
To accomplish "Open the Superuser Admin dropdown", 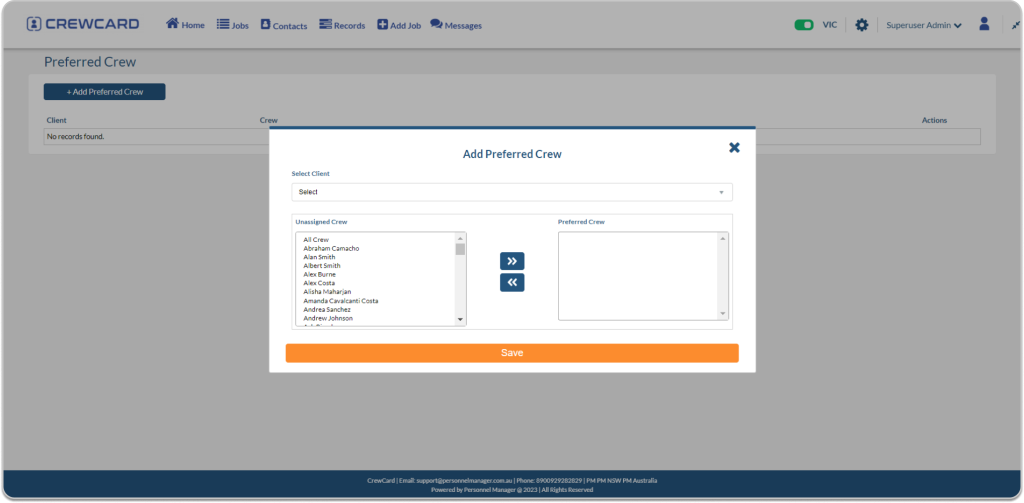I will (x=923, y=25).
